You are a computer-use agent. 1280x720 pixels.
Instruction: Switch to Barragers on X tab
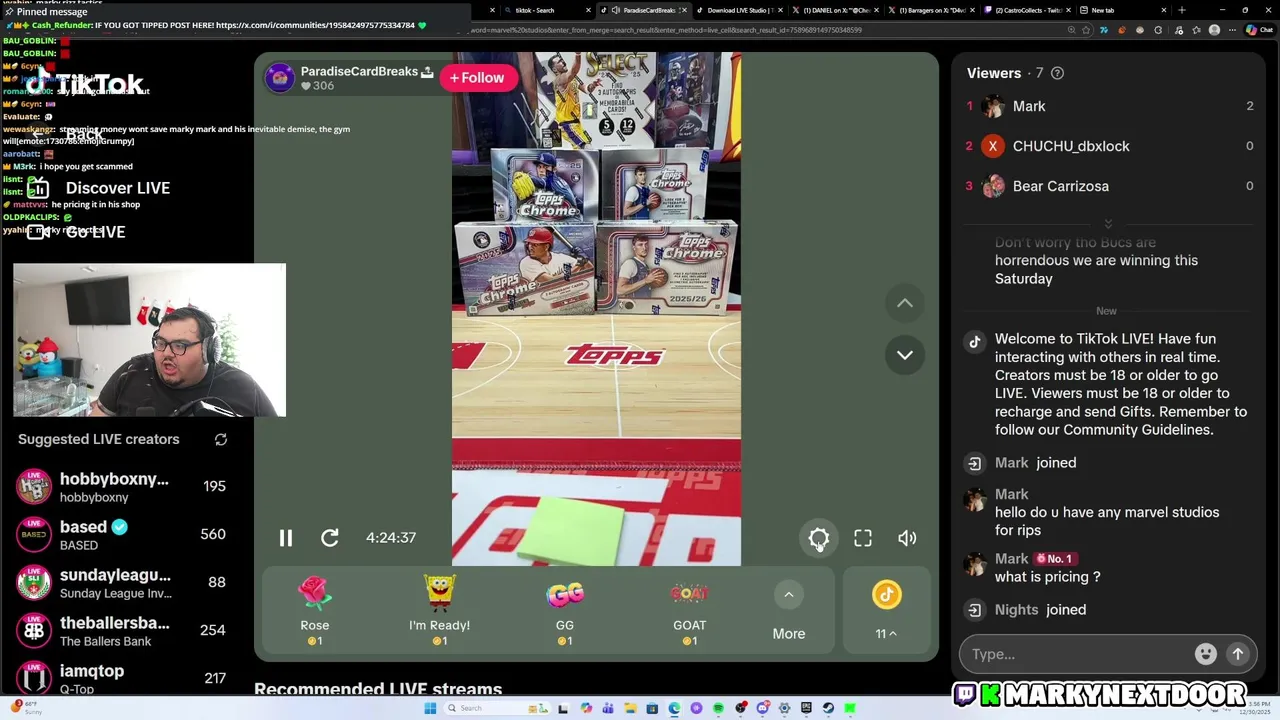[x=931, y=10]
